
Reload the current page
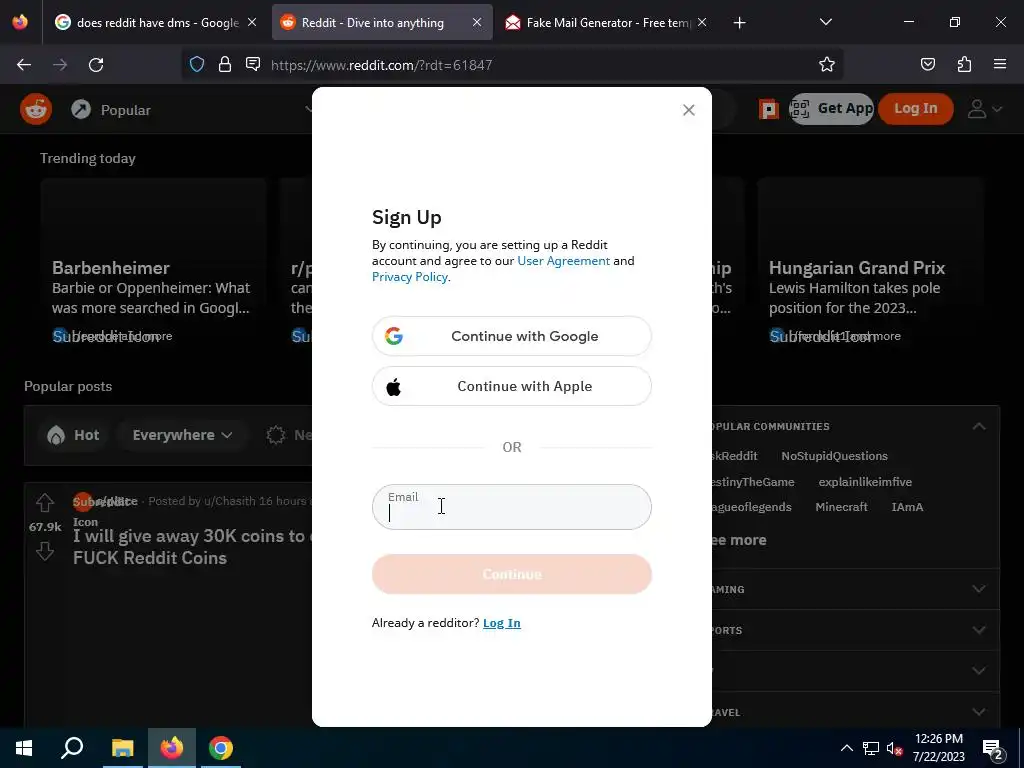(x=96, y=65)
